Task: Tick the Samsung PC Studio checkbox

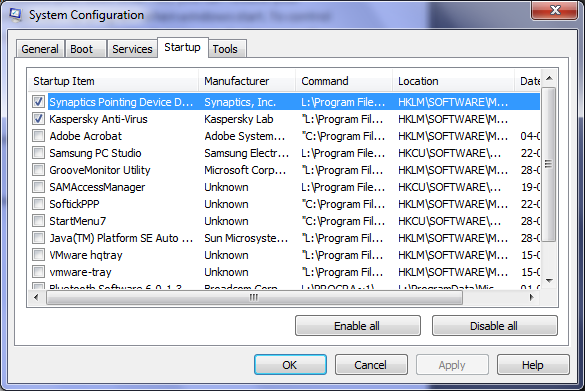Action: pyautogui.click(x=38, y=153)
